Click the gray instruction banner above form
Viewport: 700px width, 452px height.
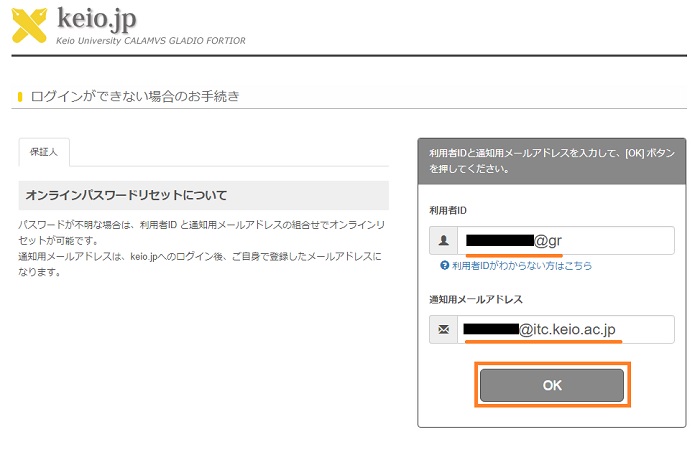click(551, 161)
